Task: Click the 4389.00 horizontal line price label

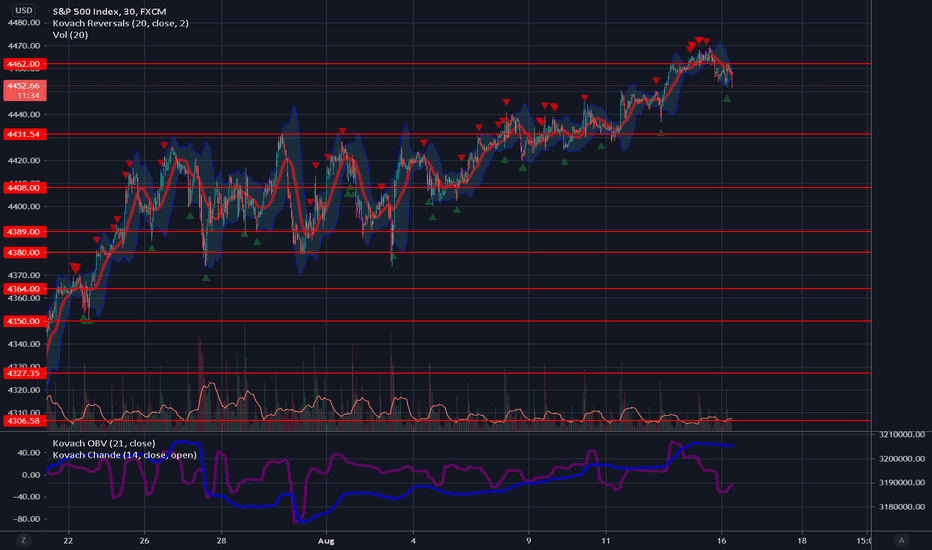Action: pyautogui.click(x=24, y=232)
